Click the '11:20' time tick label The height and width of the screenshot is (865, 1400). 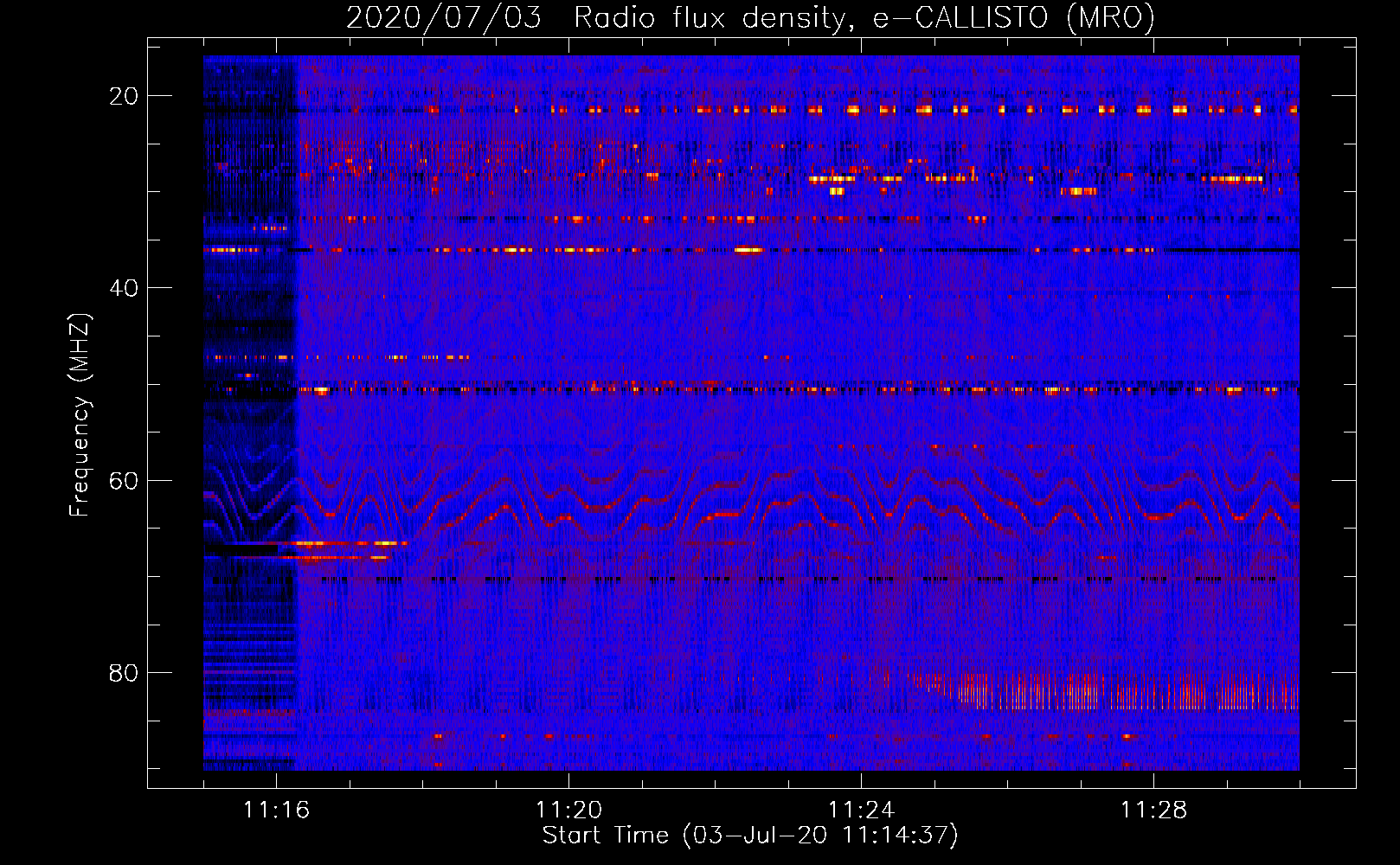coord(568,811)
